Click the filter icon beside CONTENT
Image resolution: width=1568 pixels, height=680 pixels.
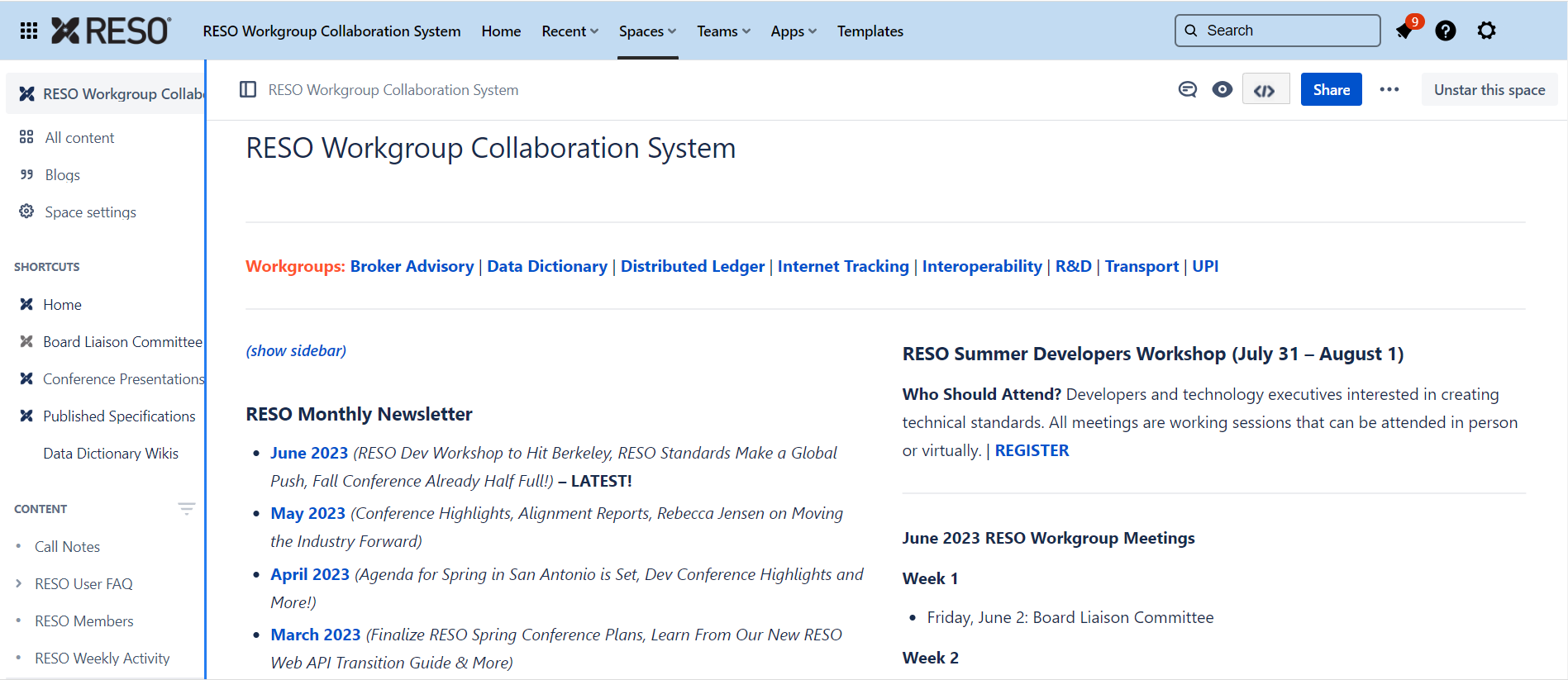click(x=187, y=508)
